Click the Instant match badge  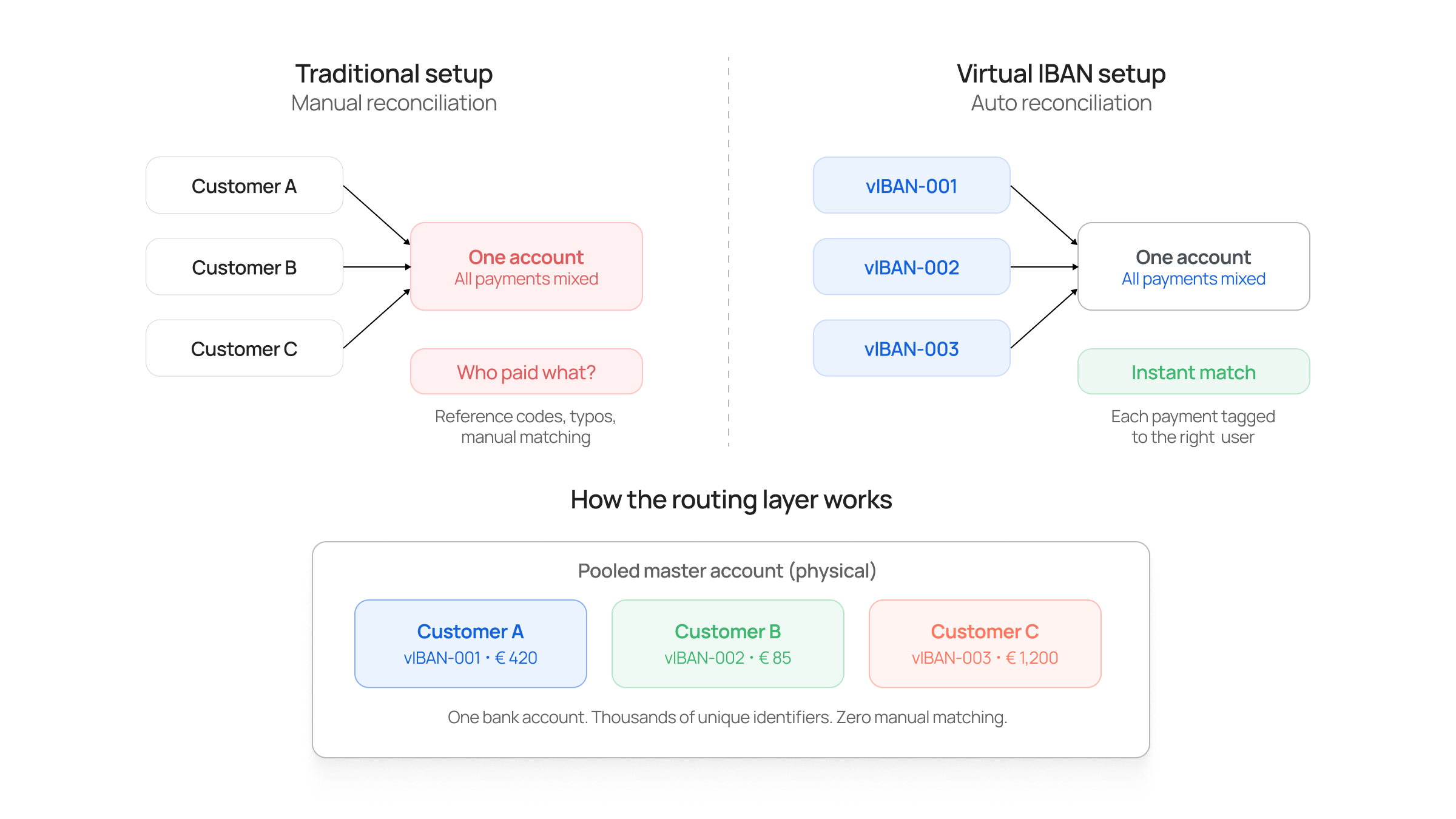1193,371
